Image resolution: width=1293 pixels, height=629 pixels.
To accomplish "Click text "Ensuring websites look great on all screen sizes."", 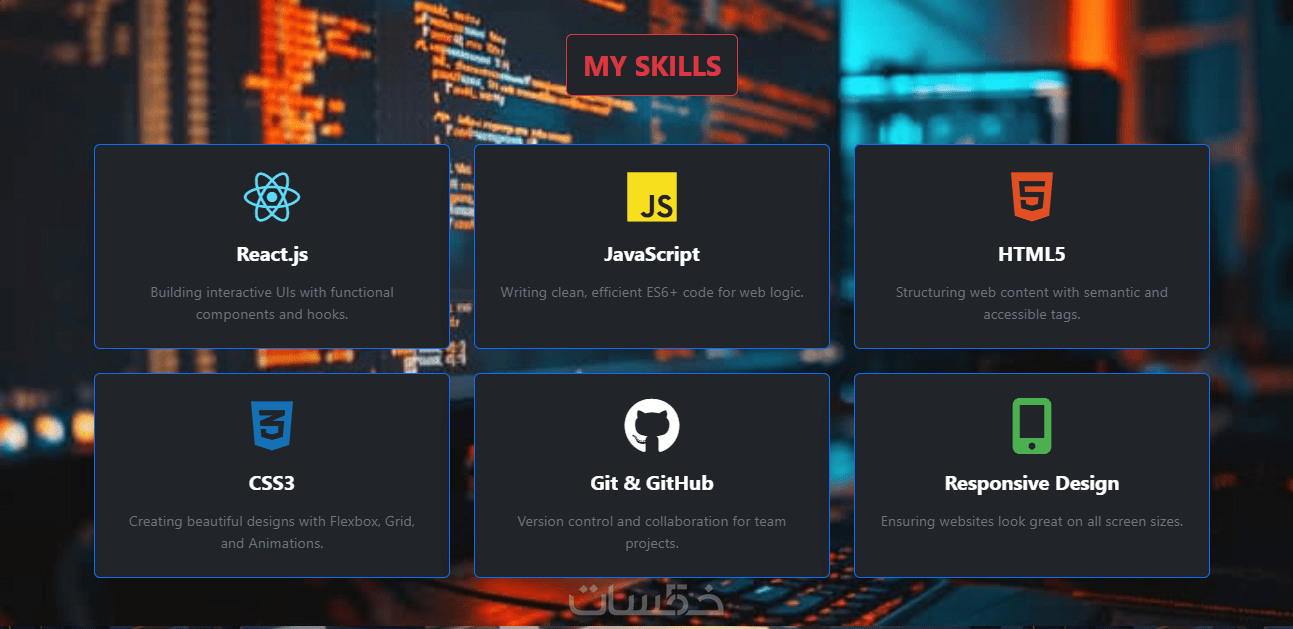I will coord(1032,521).
